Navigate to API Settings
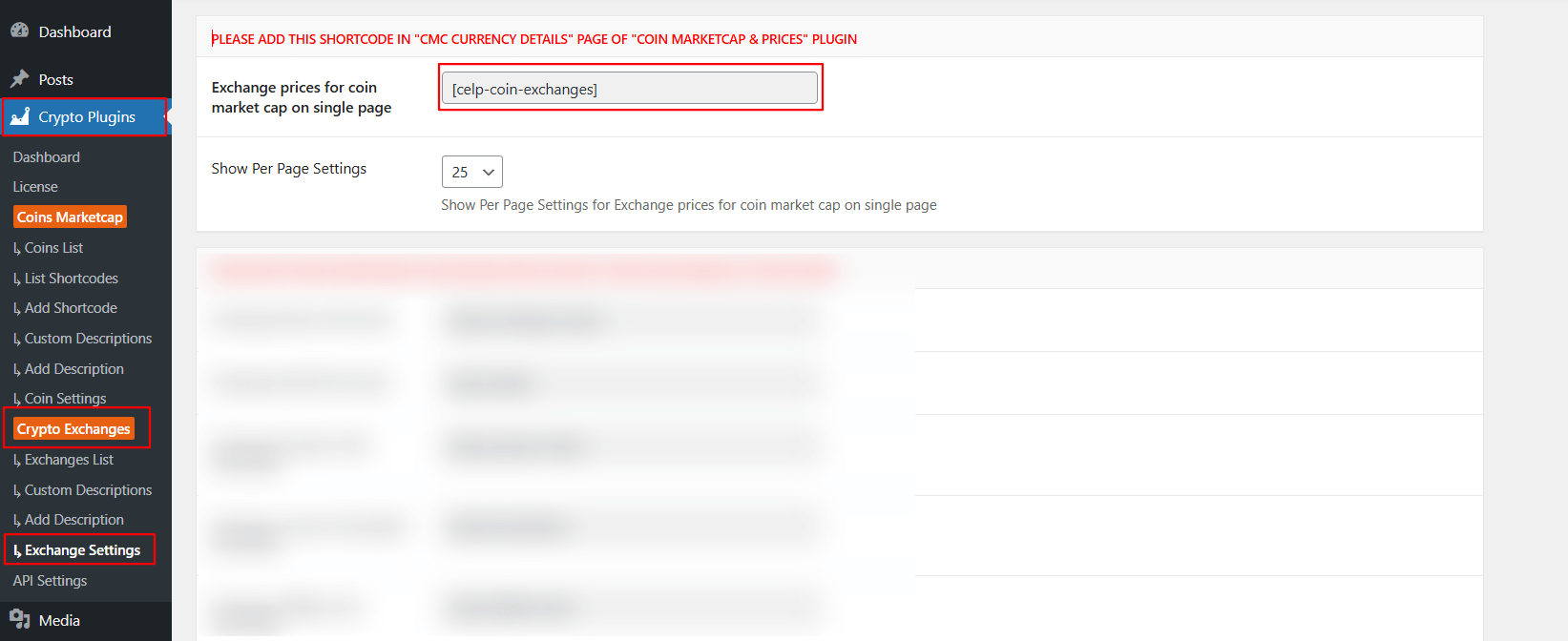The height and width of the screenshot is (641, 1568). click(50, 581)
